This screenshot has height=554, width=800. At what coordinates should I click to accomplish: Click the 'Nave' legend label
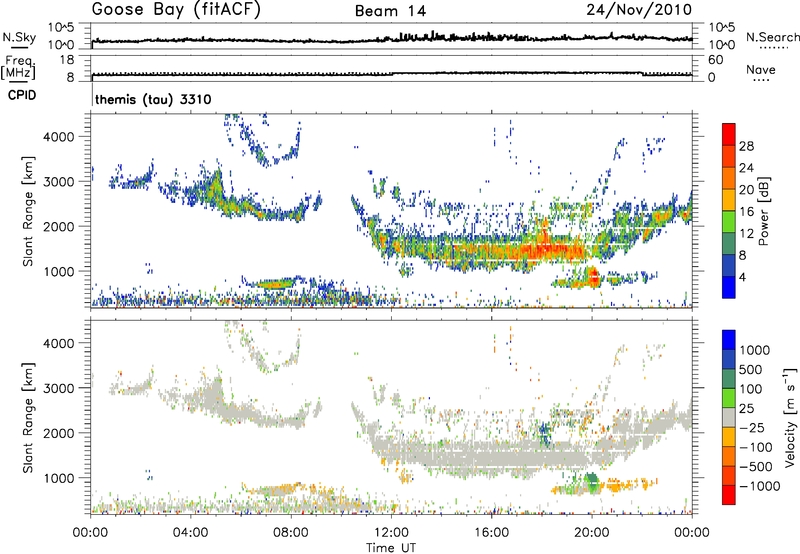(x=761, y=69)
